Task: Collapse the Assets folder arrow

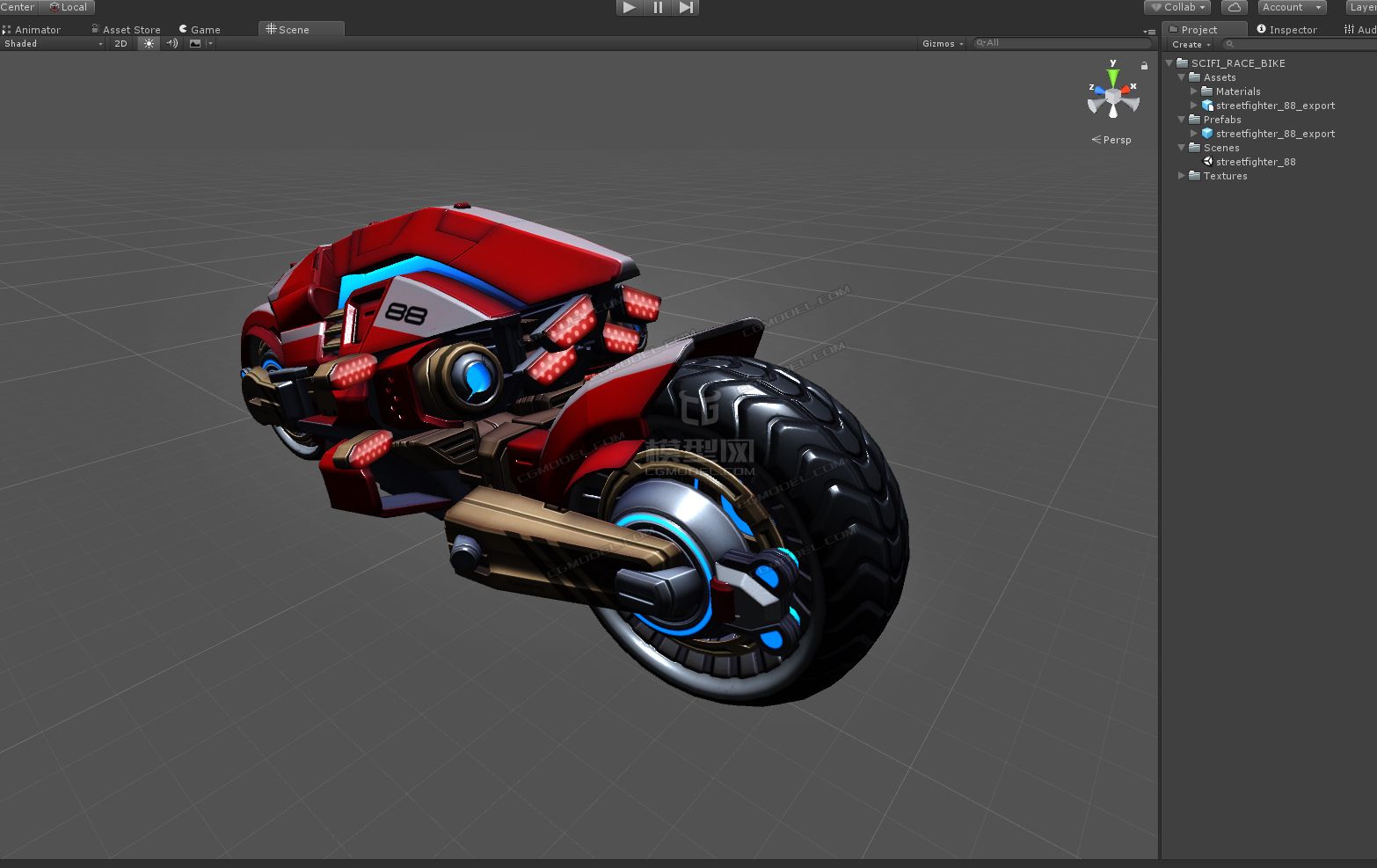Action: [1182, 77]
